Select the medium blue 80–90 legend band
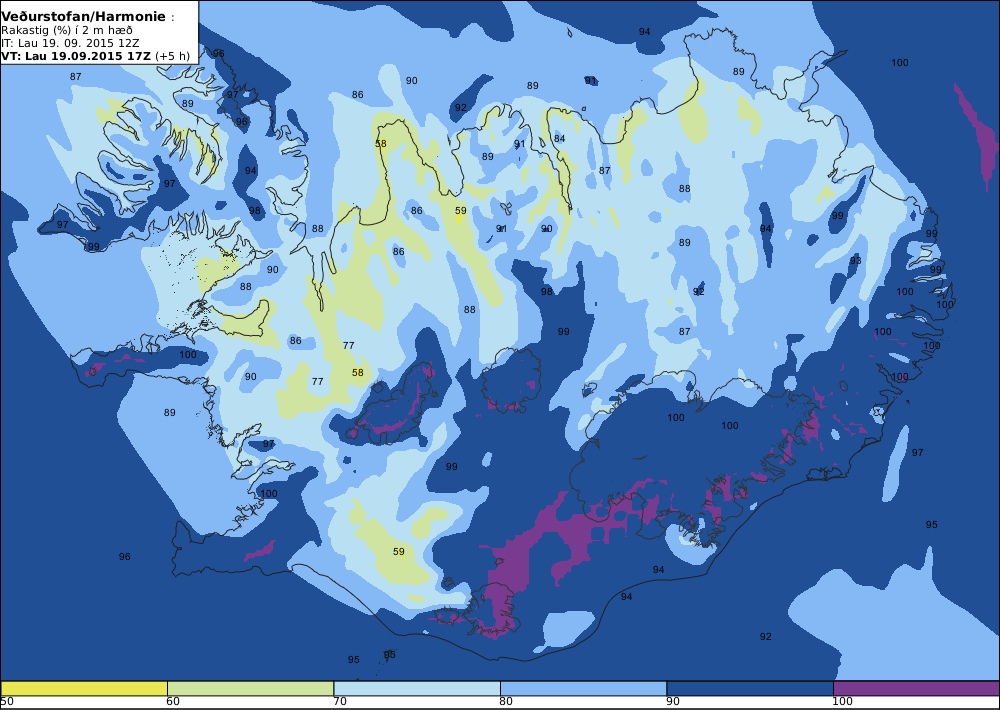The width and height of the screenshot is (1000, 710). (584, 688)
